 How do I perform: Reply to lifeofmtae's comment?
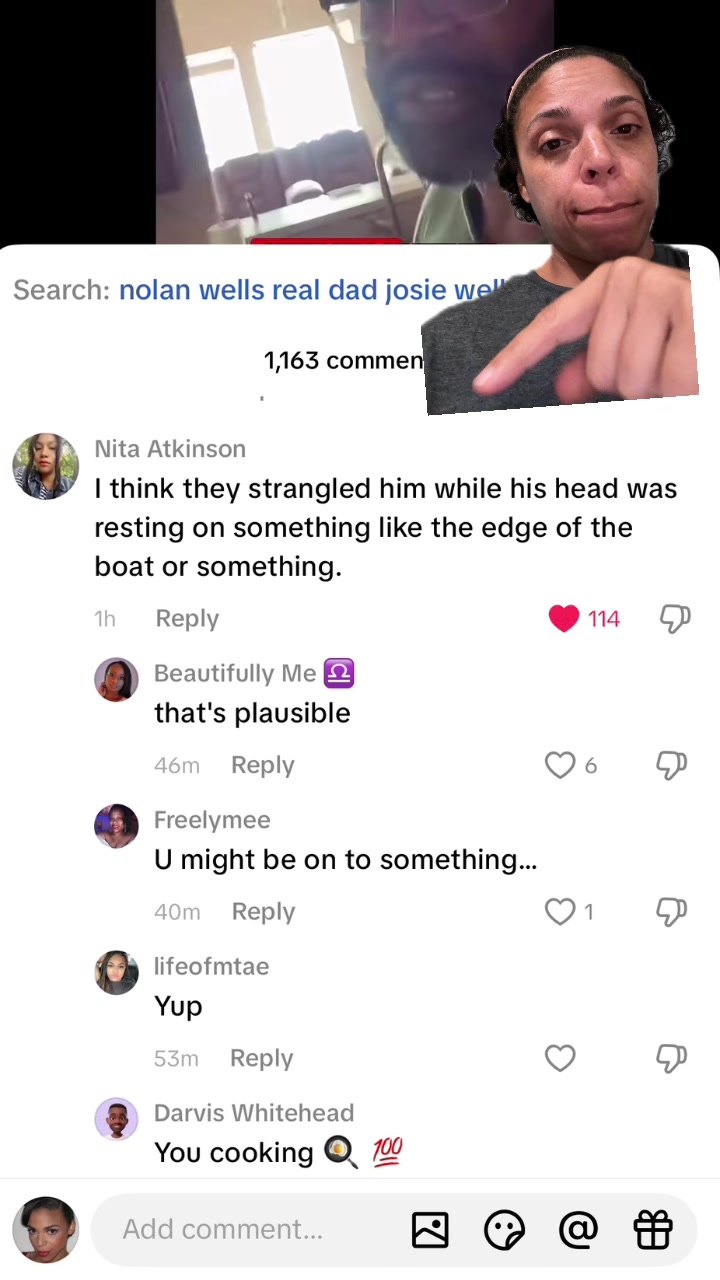point(261,1058)
